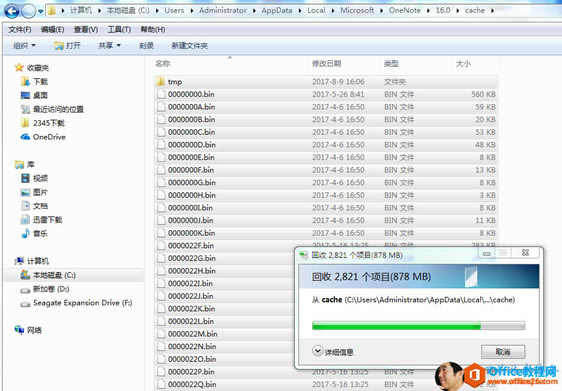Click the Forward navigation arrow button

pyautogui.click(x=29, y=11)
